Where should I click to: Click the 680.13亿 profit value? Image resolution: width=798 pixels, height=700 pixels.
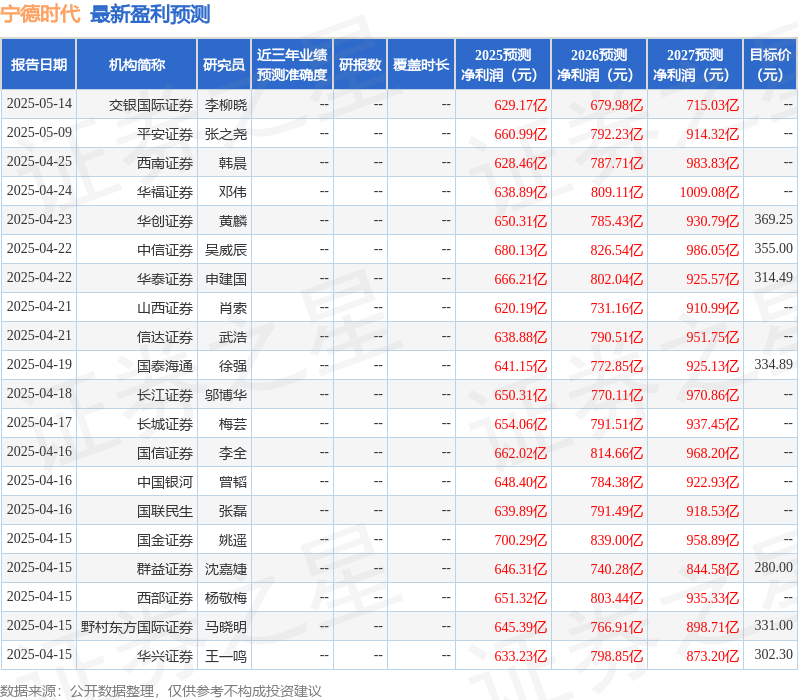coord(521,250)
